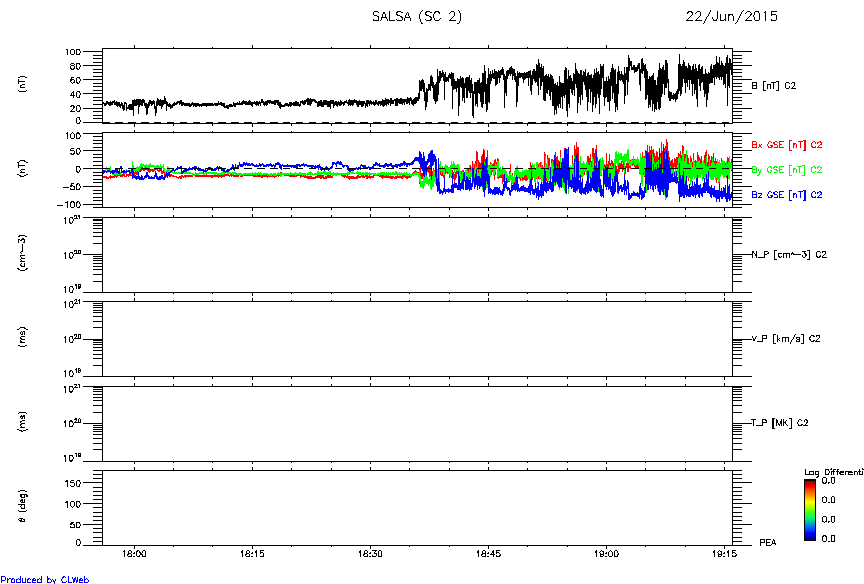This screenshot has width=864, height=584.
Task: Click the 18:15 time axis label
Action: pos(252,554)
